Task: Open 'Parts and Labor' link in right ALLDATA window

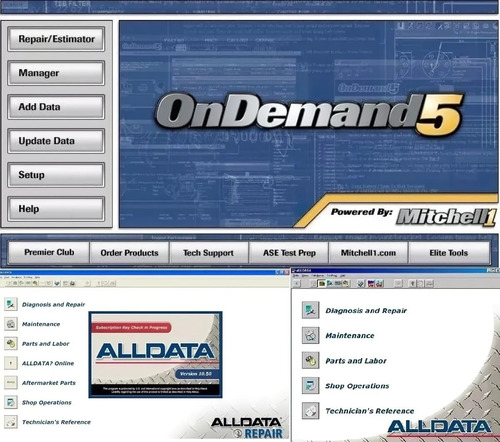Action: click(x=356, y=361)
